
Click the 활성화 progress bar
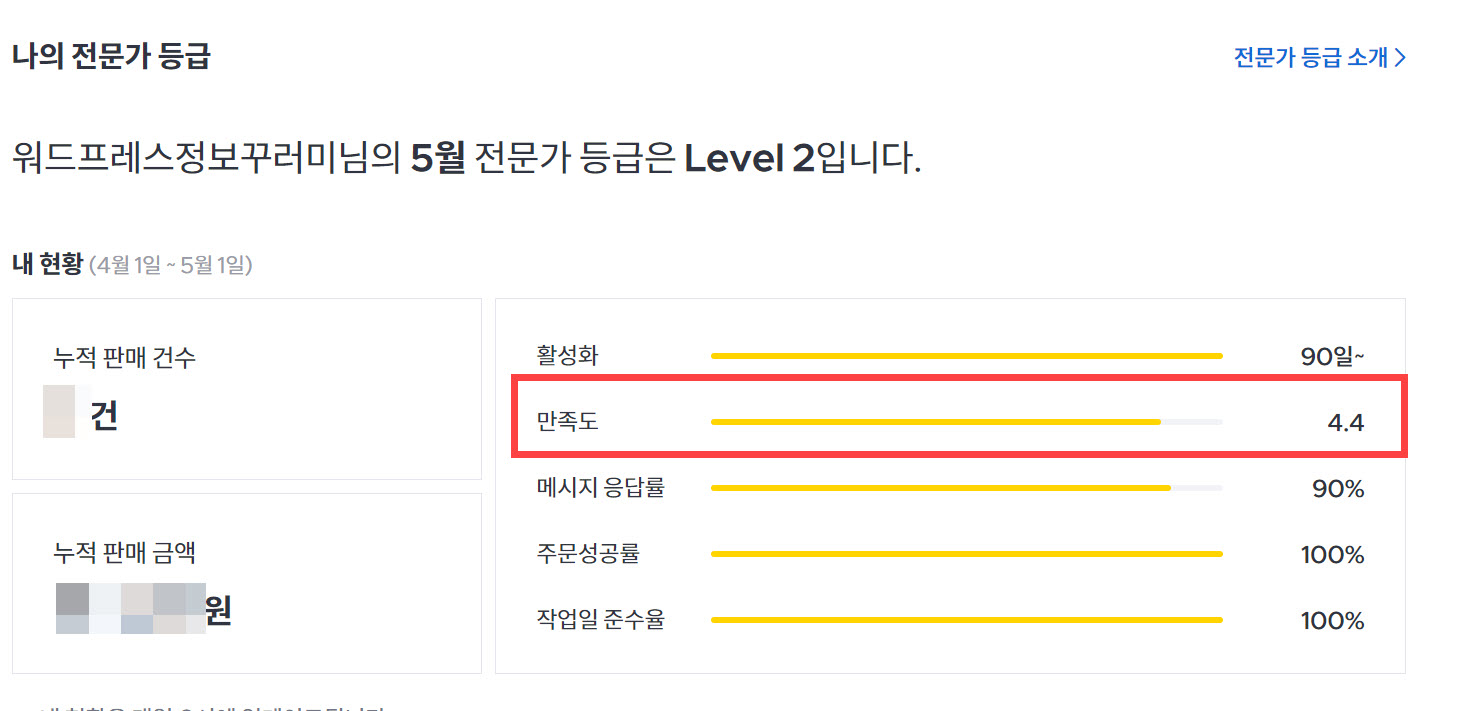(x=965, y=355)
